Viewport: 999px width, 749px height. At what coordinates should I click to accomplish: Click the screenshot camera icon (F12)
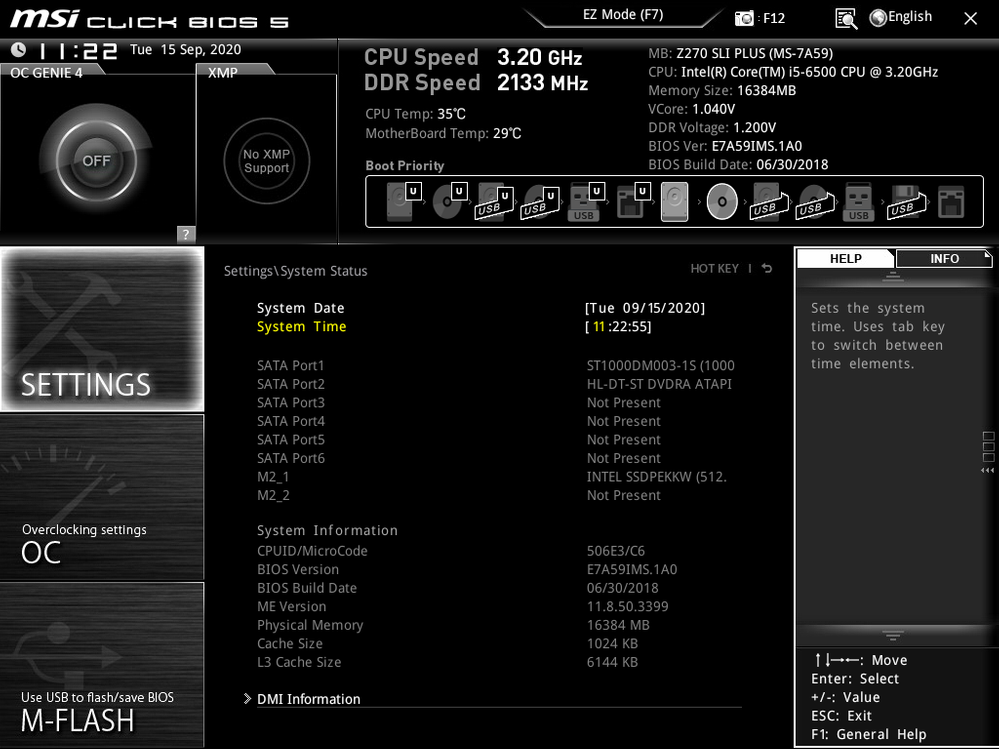click(x=745, y=18)
